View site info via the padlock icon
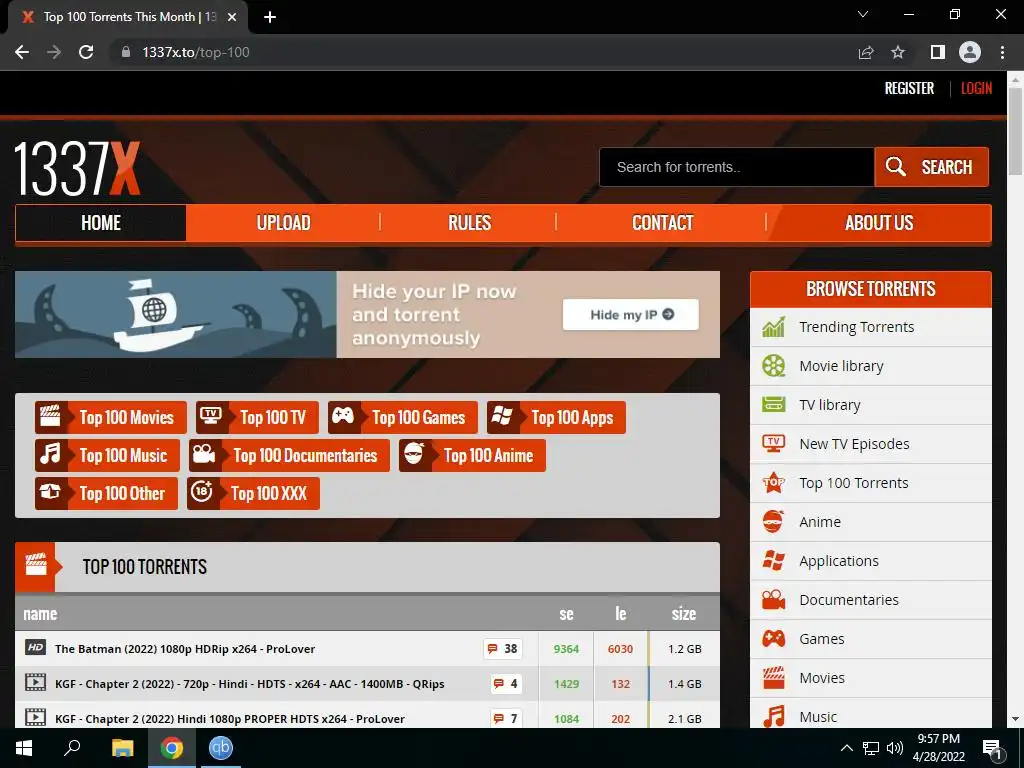The width and height of the screenshot is (1024, 768). click(x=126, y=52)
